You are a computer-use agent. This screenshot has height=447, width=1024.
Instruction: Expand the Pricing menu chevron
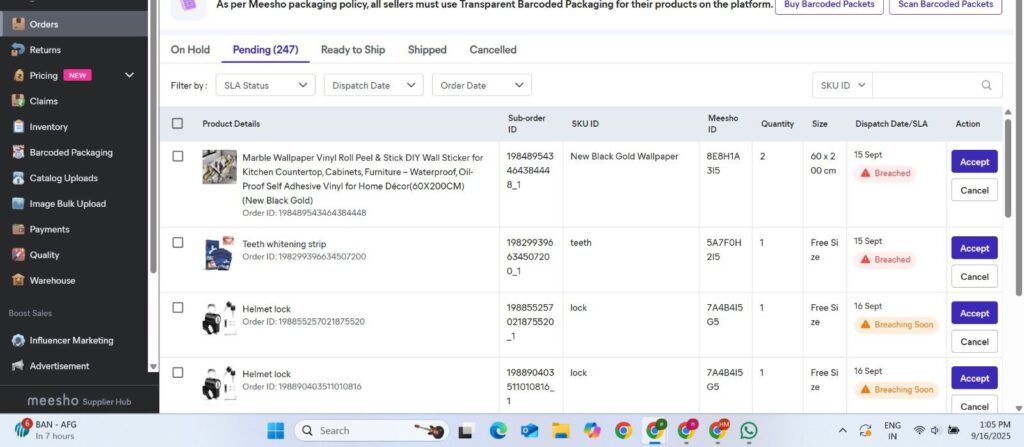pos(129,75)
